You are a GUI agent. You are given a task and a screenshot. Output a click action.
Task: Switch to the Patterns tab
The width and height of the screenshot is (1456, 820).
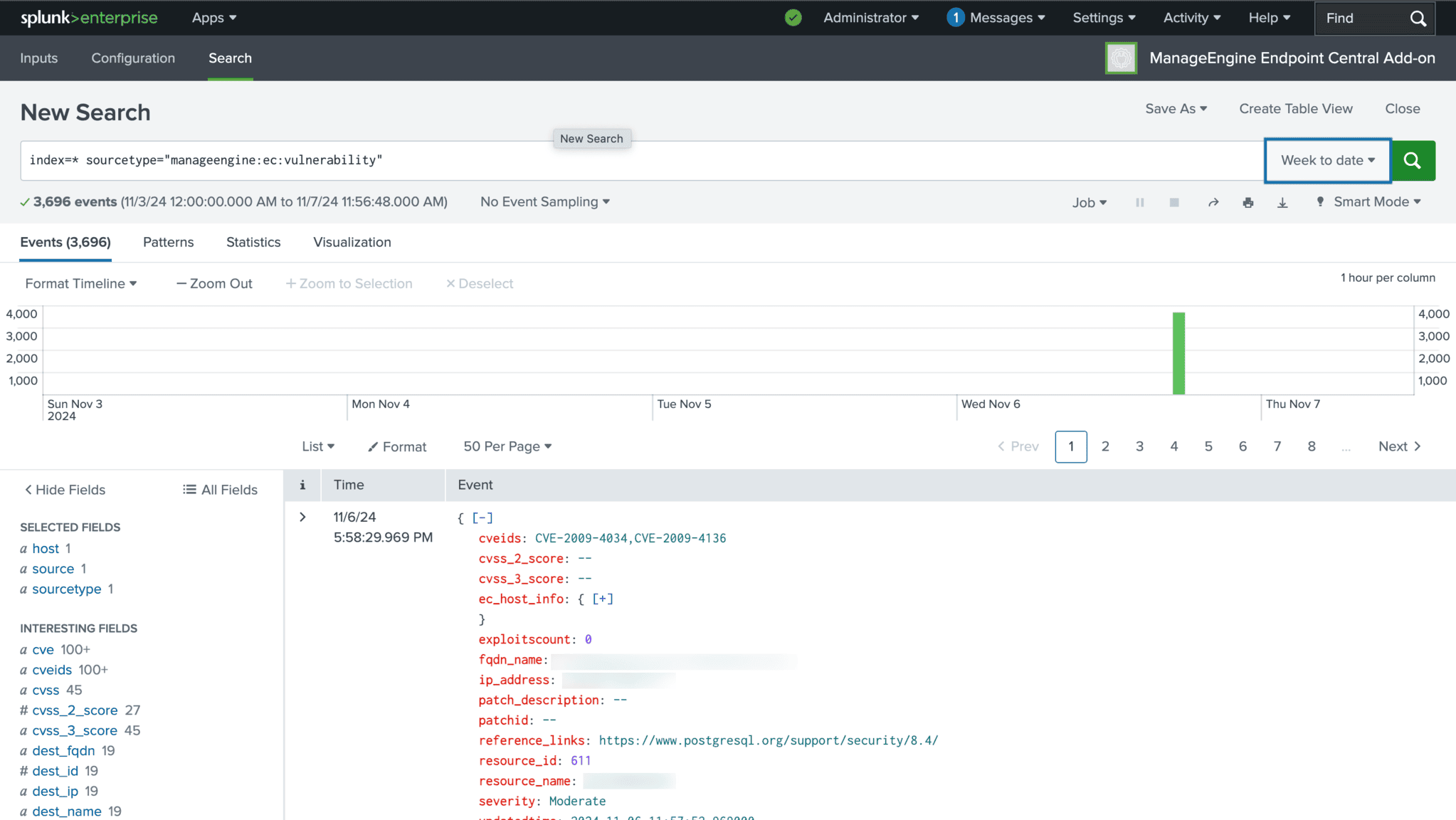(x=168, y=242)
